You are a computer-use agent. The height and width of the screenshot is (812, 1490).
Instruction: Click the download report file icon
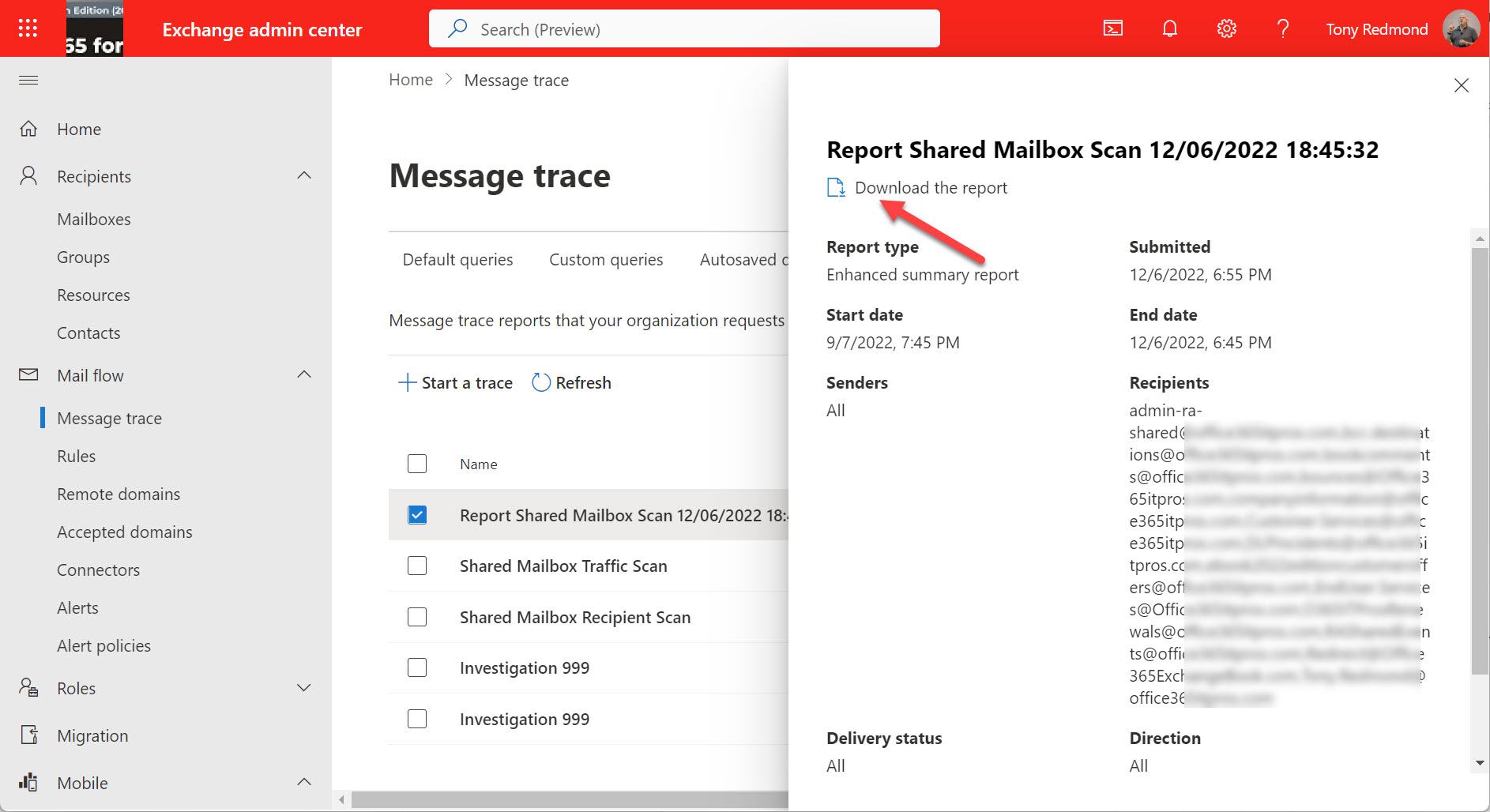pyautogui.click(x=836, y=188)
